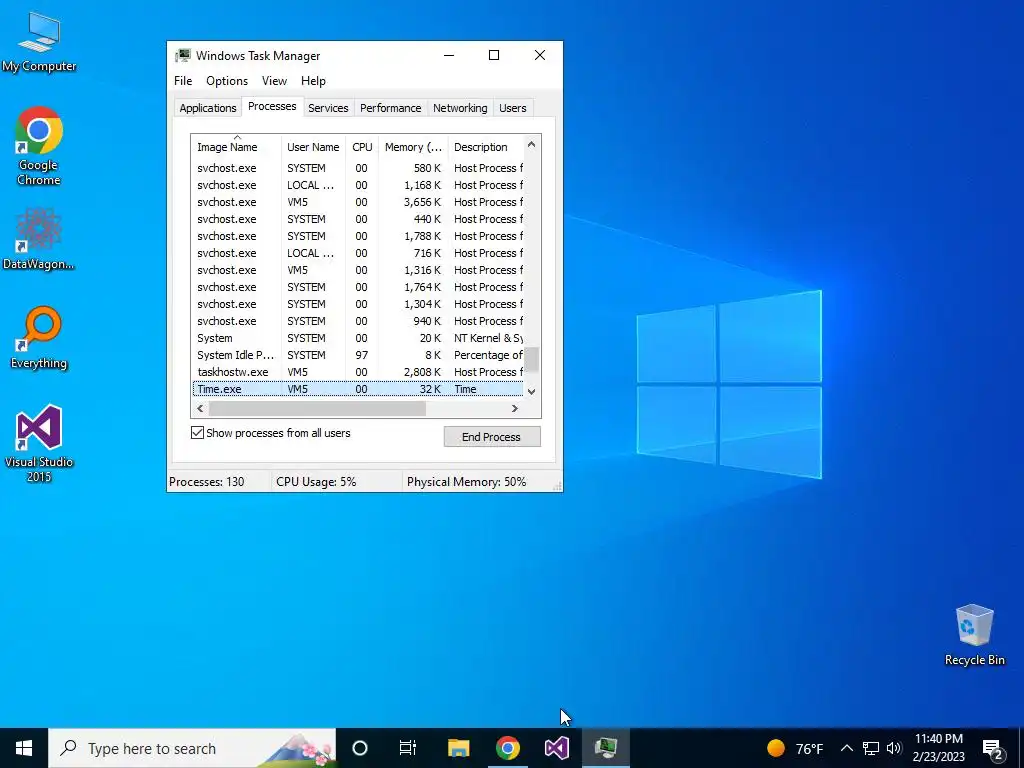Select svchost.exe row using 1,304 K
Screen dimensions: 1024x768
[x=358, y=304]
